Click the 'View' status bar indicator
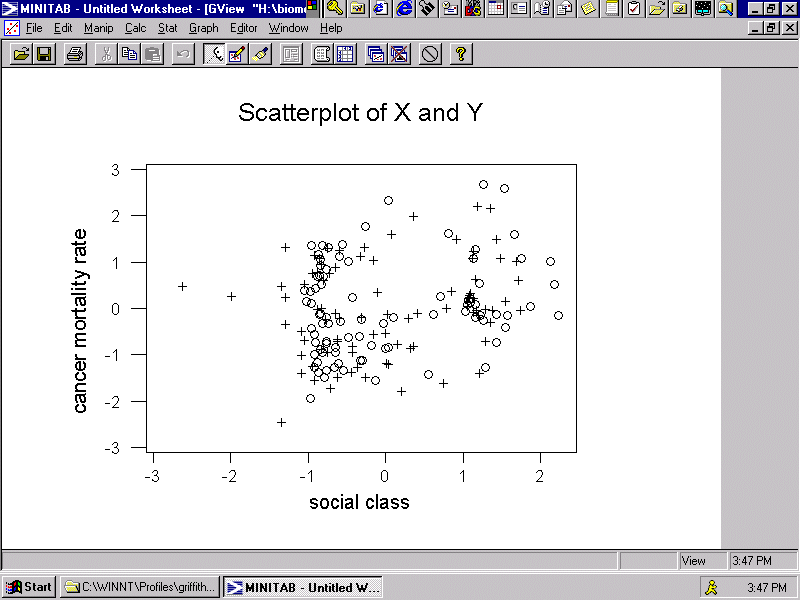Viewport: 800px width, 600px height. 693,561
